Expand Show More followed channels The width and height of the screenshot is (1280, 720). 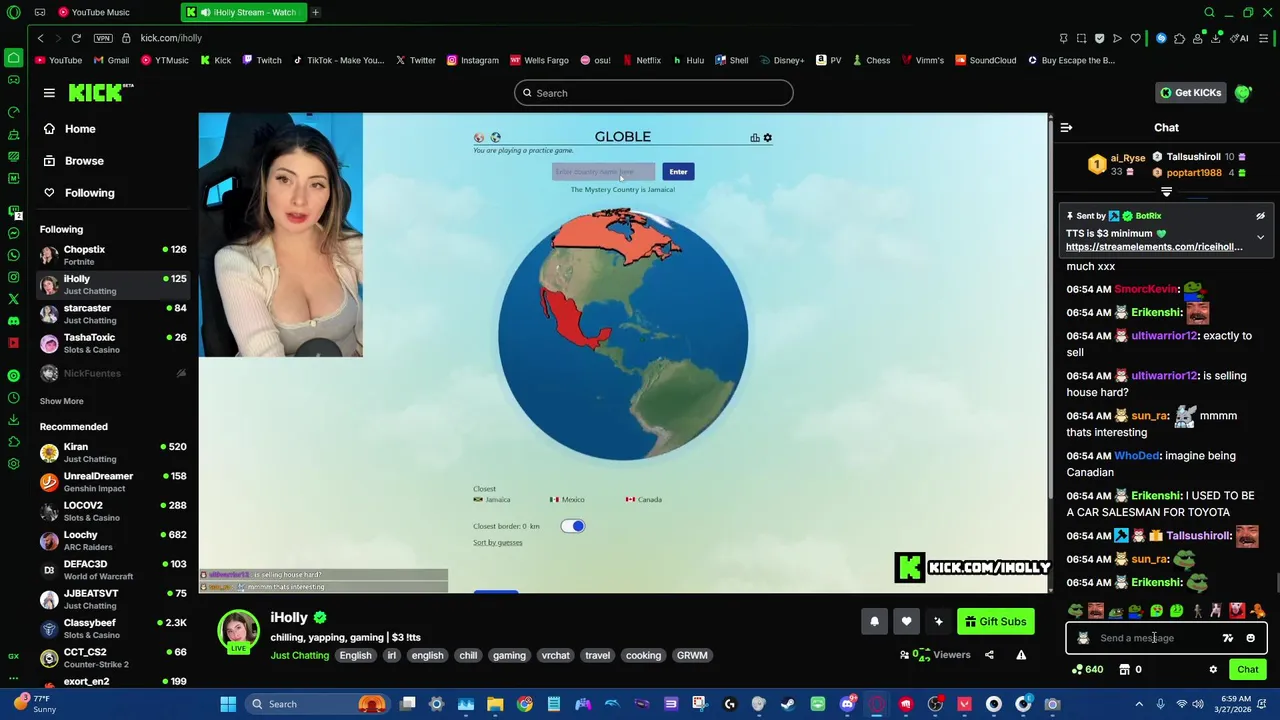[62, 401]
